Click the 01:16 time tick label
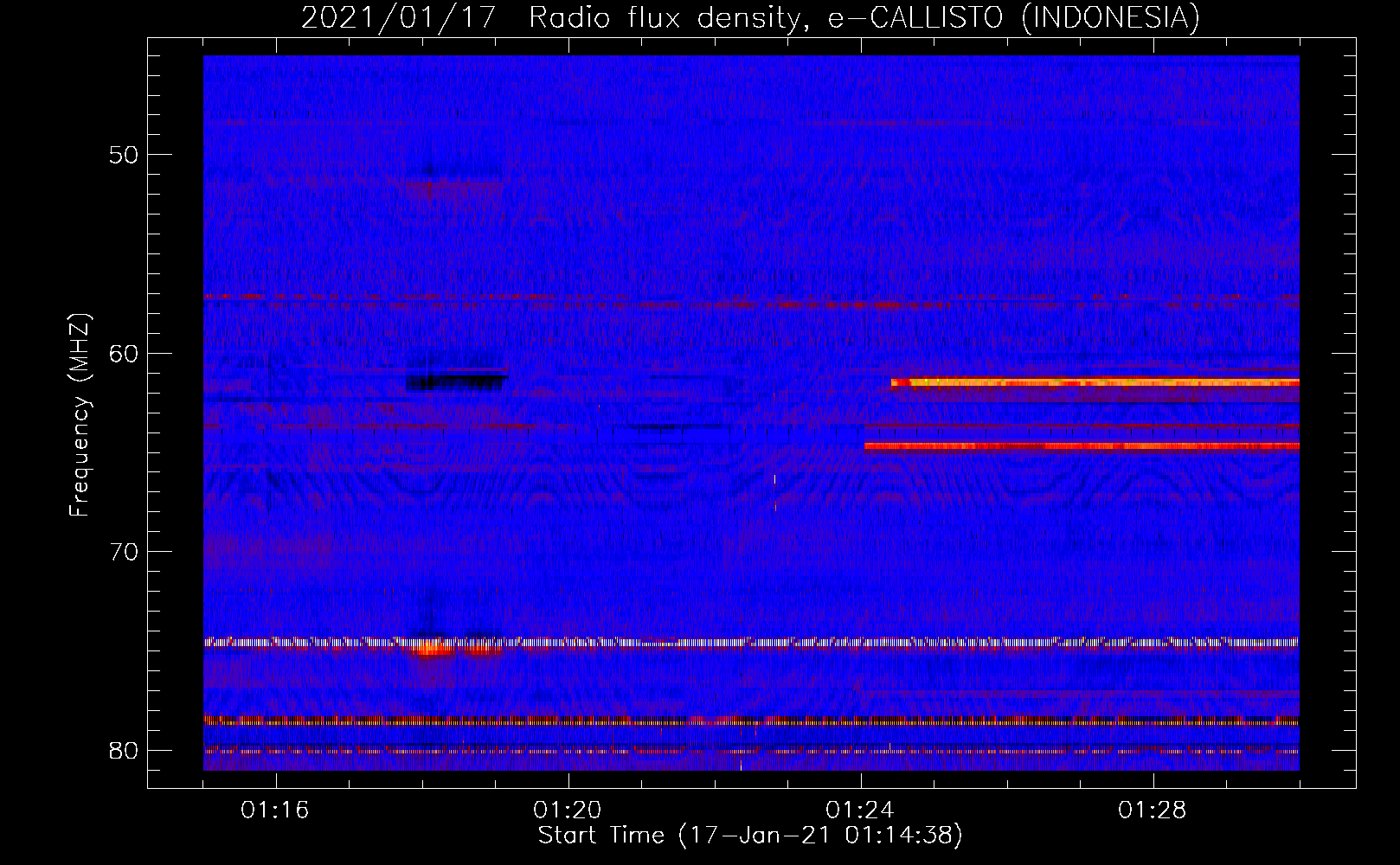 tap(275, 811)
